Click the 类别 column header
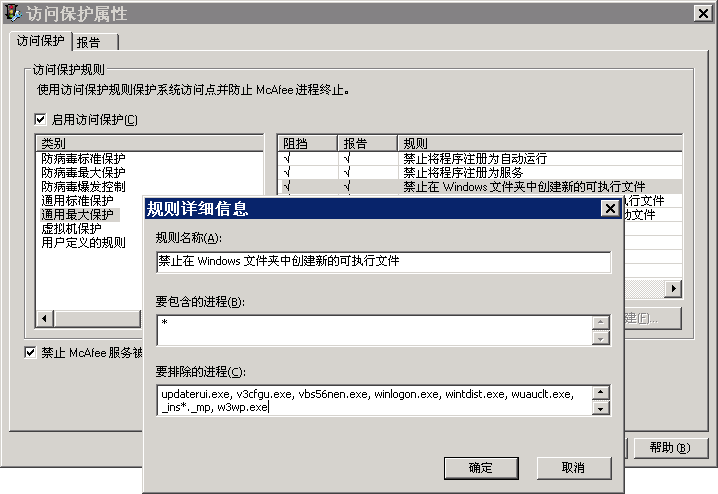 pos(150,143)
